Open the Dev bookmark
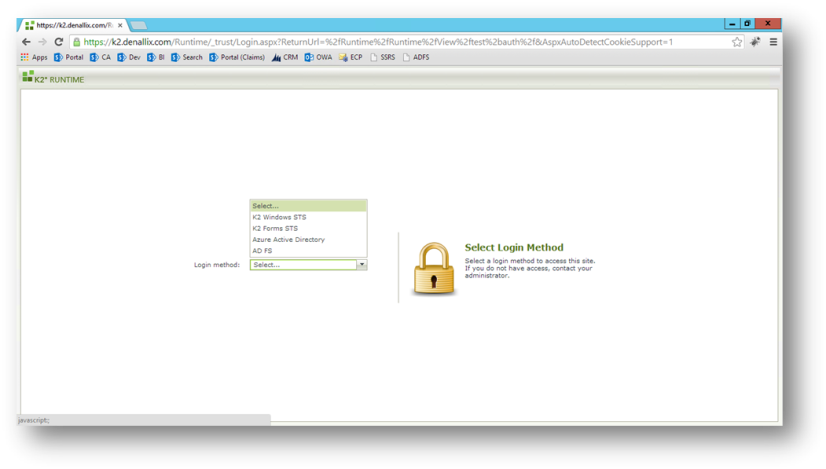The width and height of the screenshot is (826, 469). point(129,57)
